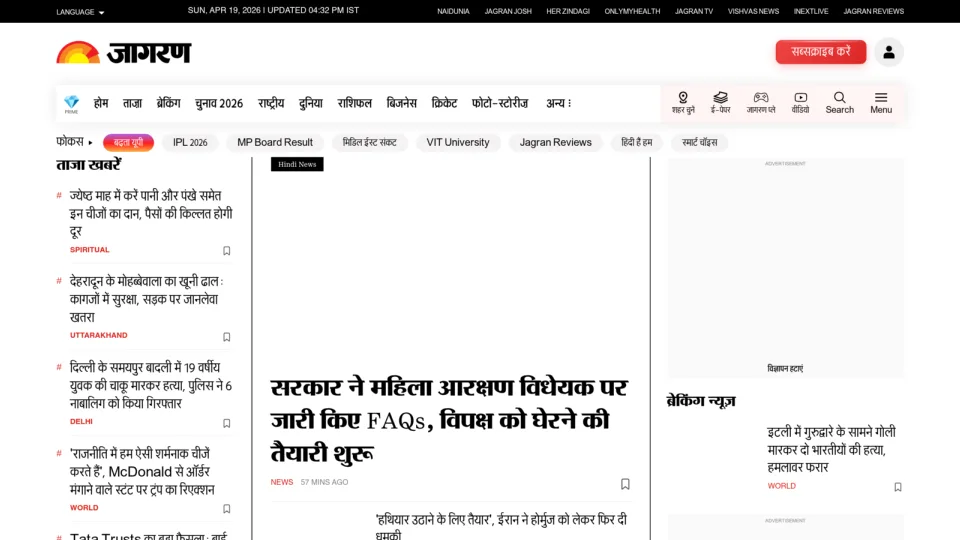The image size is (960, 540).
Task: Expand the फोकस arrow
Action: tap(90, 143)
